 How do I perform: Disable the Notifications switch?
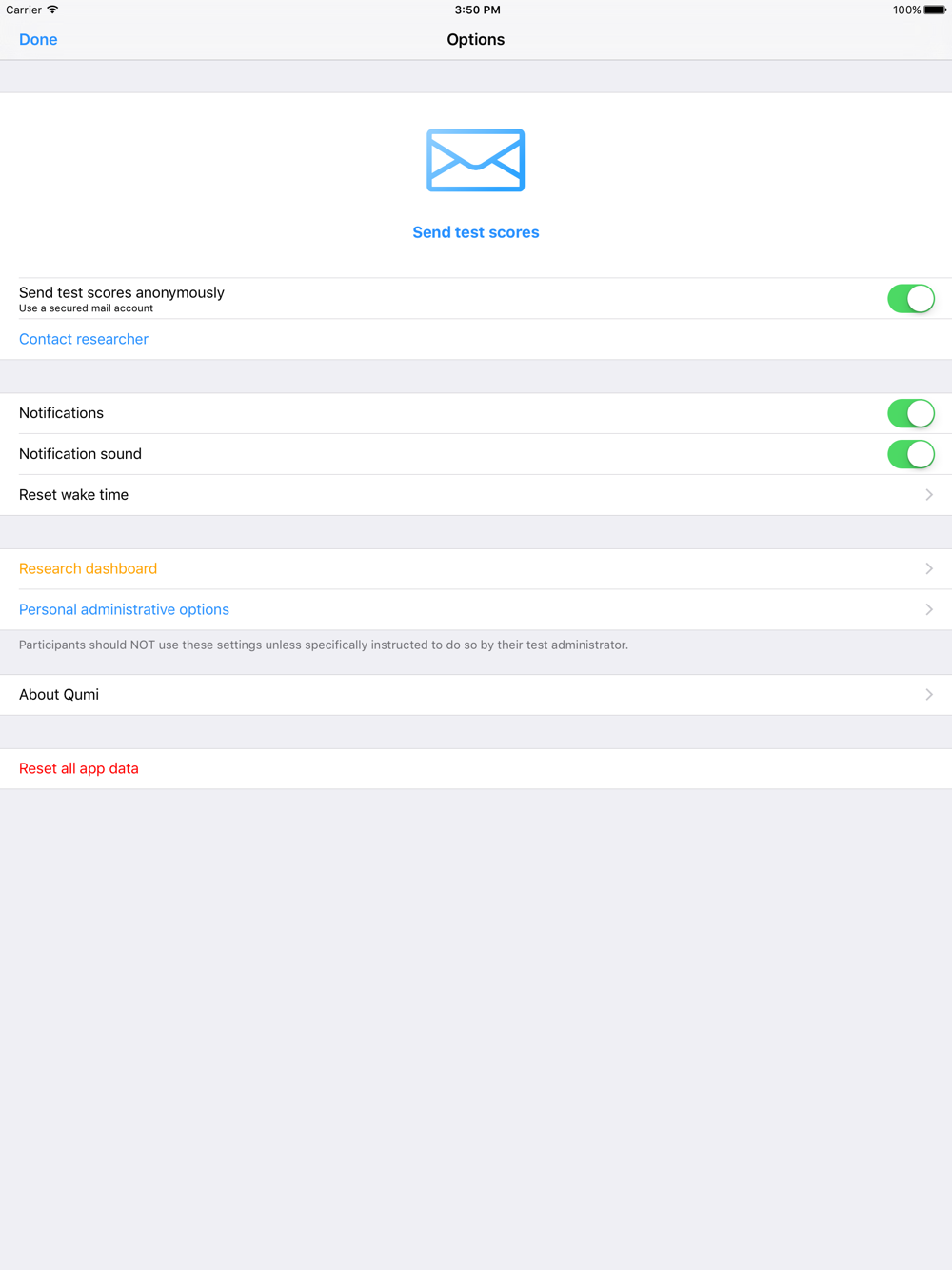tap(911, 413)
